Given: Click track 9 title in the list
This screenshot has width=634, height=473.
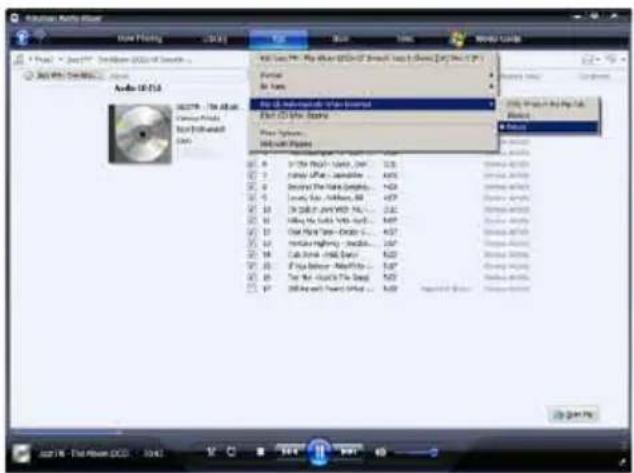Looking at the screenshot, I should pos(326,198).
